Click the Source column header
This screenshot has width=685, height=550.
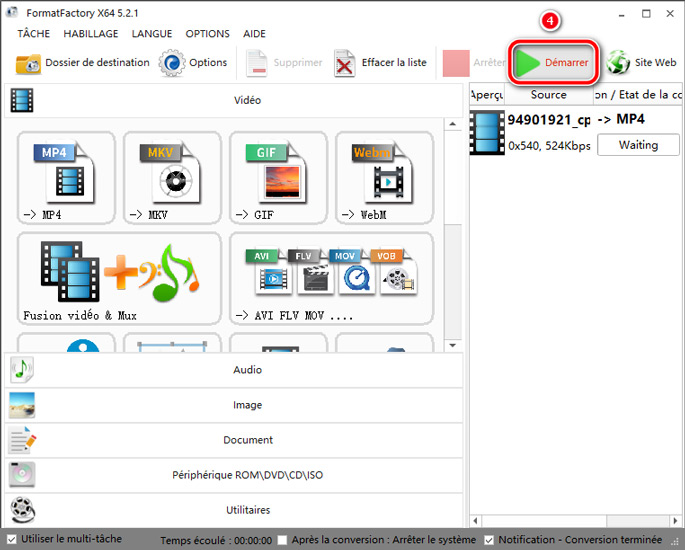point(549,95)
